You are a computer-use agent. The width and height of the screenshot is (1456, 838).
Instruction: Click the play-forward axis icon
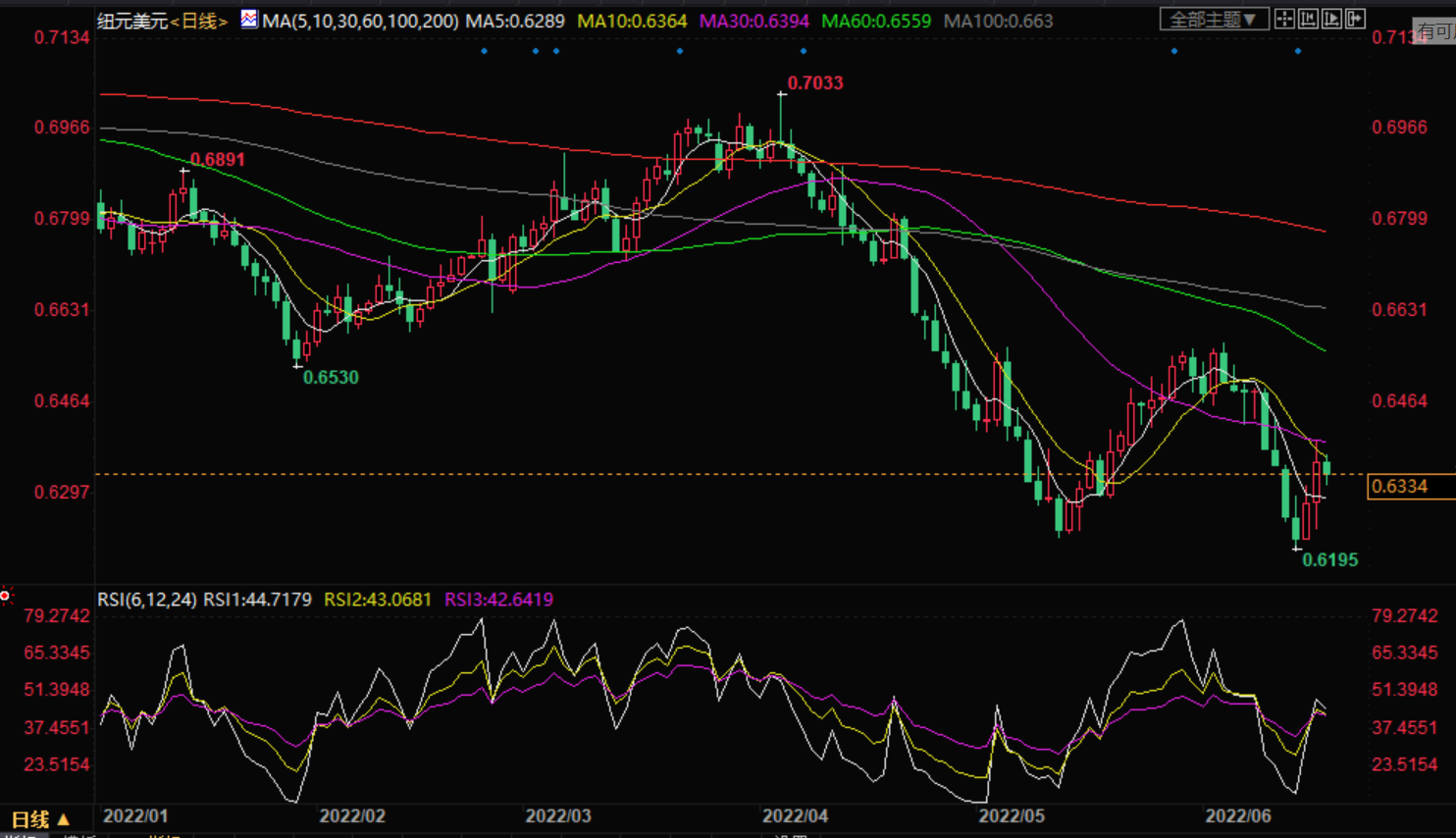click(x=1331, y=19)
